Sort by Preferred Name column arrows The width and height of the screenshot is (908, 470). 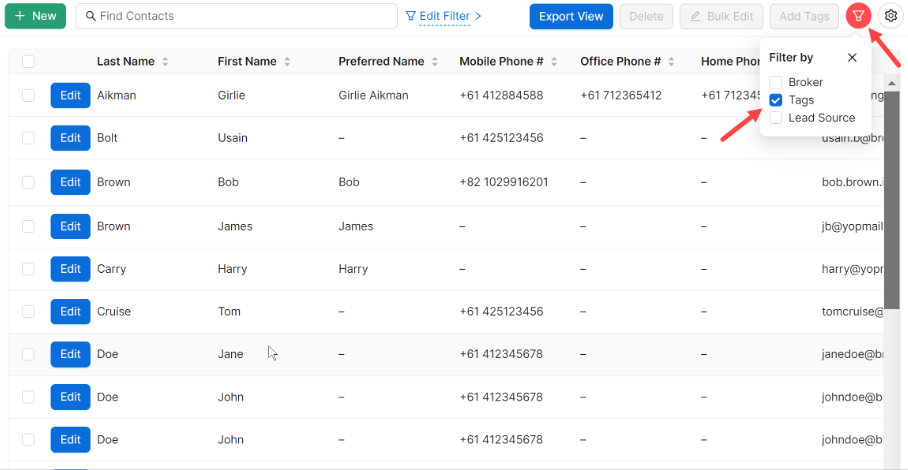click(435, 62)
